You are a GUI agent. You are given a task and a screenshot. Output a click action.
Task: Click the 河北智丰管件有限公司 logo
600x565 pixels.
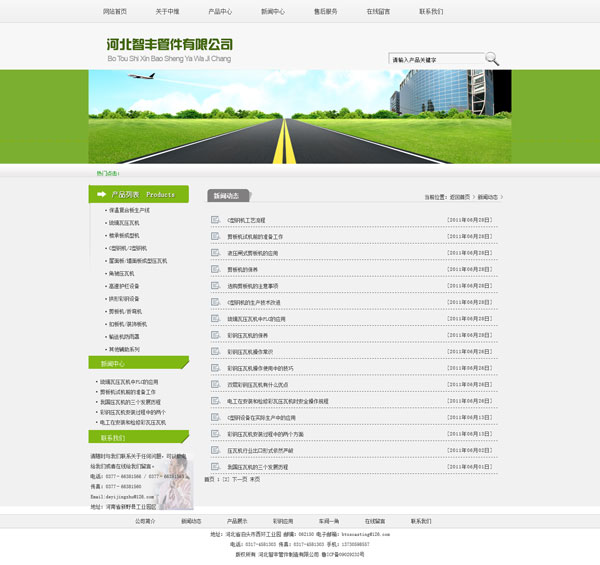click(170, 50)
